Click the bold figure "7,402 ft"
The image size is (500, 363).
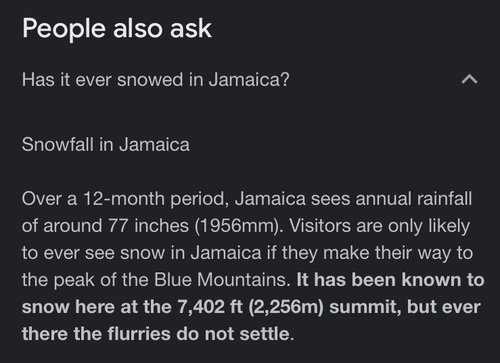coord(210,307)
